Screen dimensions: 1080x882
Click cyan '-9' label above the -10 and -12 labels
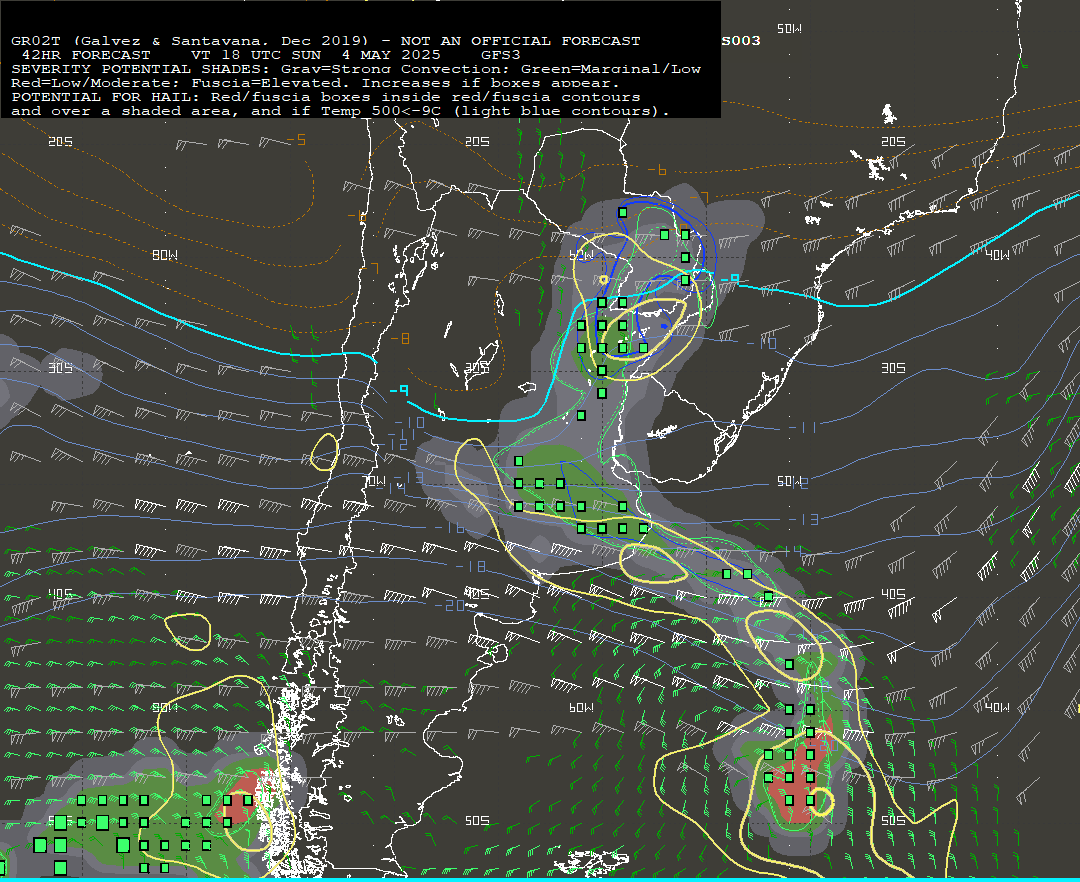[x=399, y=390]
